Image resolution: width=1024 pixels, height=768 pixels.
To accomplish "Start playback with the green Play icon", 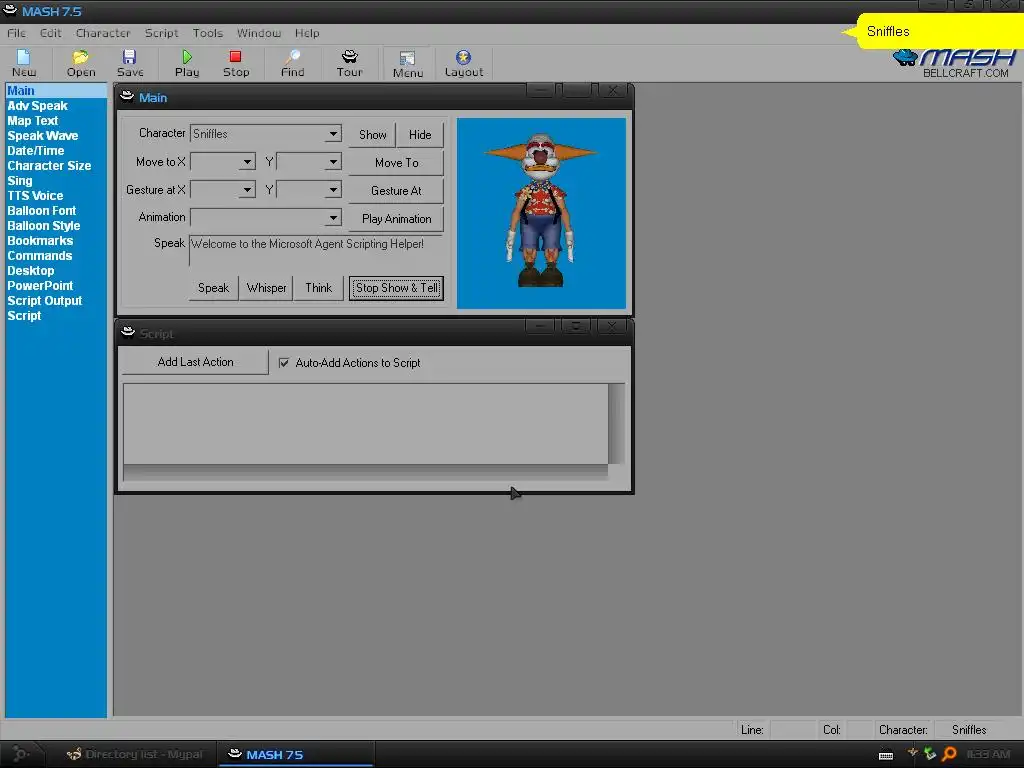I will pyautogui.click(x=187, y=63).
